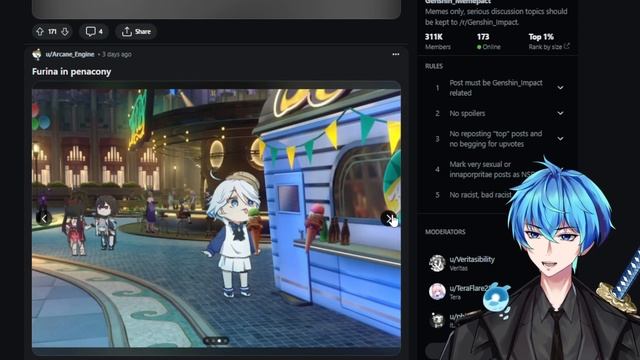The width and height of the screenshot is (640, 360).
Task: Advance to the next gallery image
Action: [x=389, y=219]
